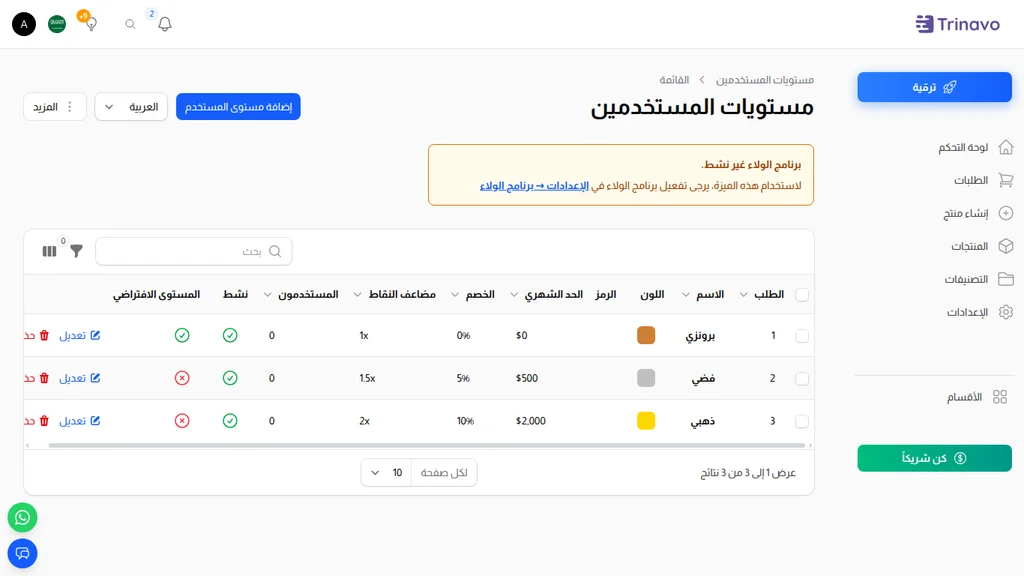
Task: Click delete trash icon for فضي row
Action: pos(44,378)
